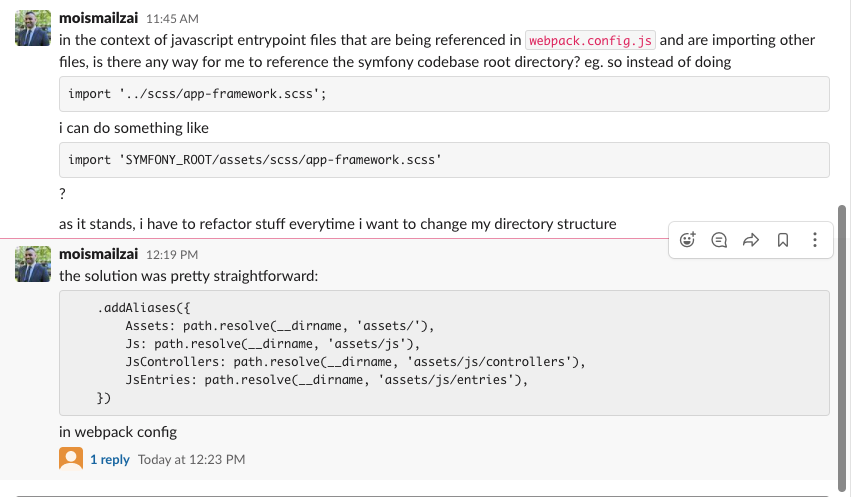Open more actions three-dot menu
856x497 pixels.
pyautogui.click(x=815, y=240)
